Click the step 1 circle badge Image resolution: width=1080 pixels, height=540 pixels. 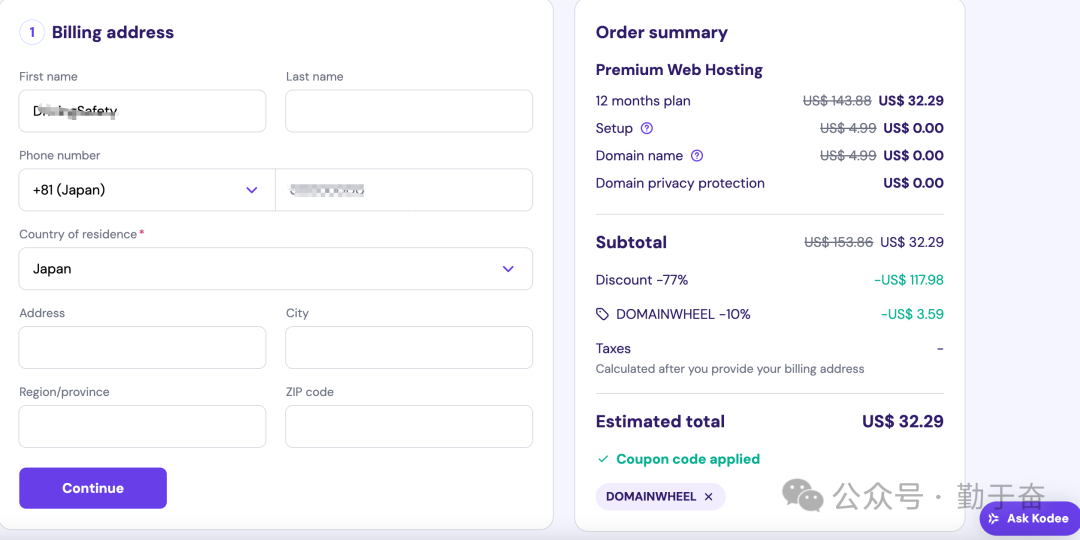pos(32,33)
